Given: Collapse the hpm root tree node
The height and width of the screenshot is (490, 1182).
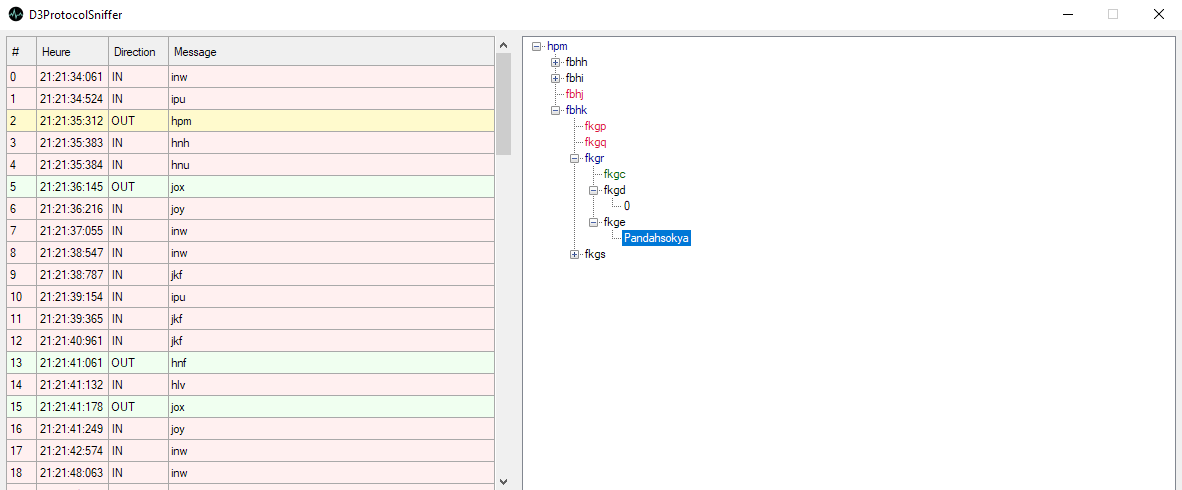Looking at the screenshot, I should 537,46.
